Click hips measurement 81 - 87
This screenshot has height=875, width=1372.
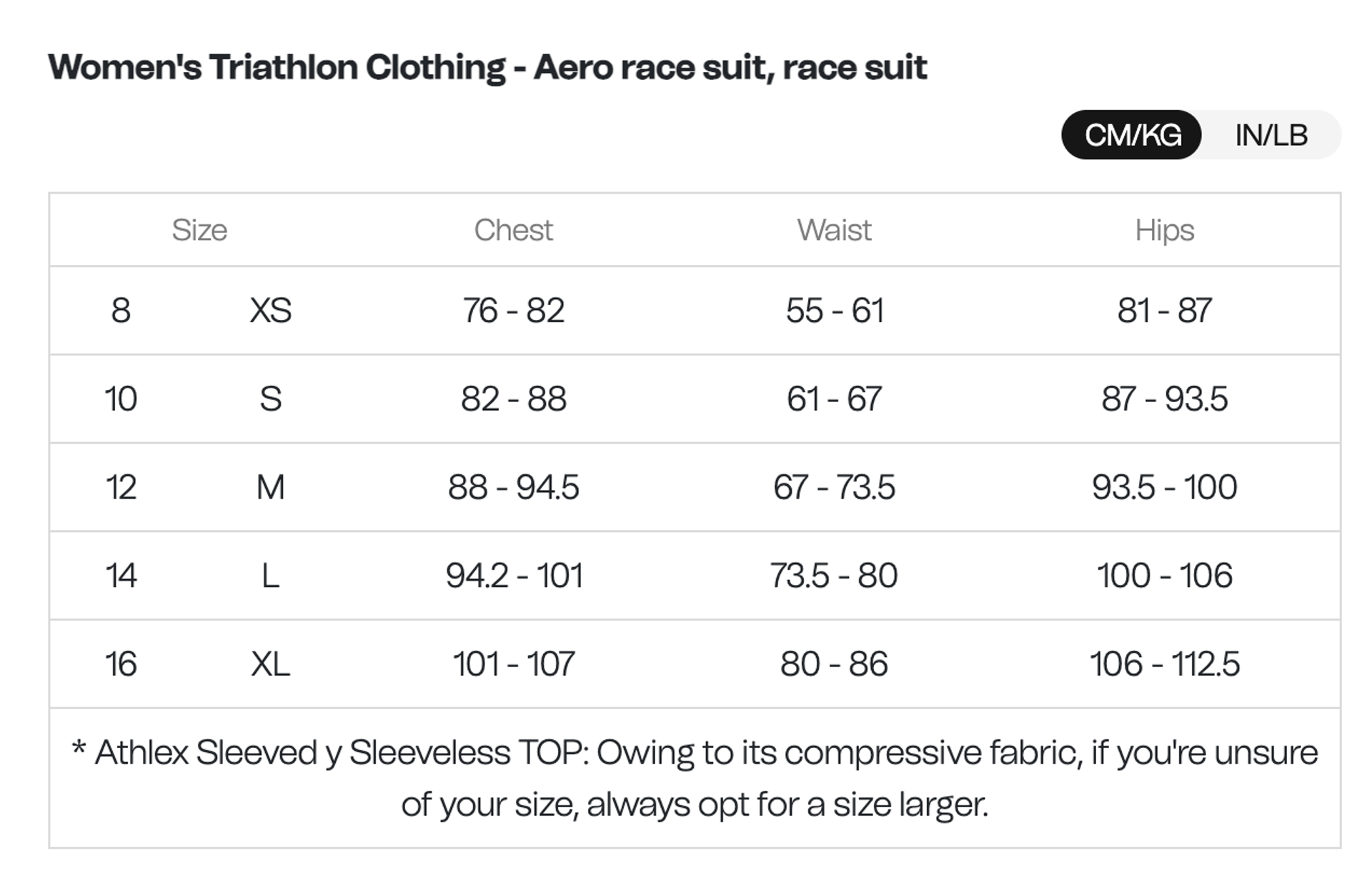click(1164, 311)
